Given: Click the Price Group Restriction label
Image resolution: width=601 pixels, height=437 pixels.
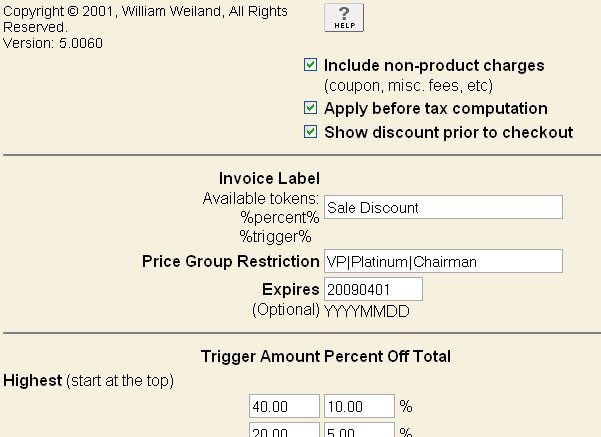Looking at the screenshot, I should point(231,262).
